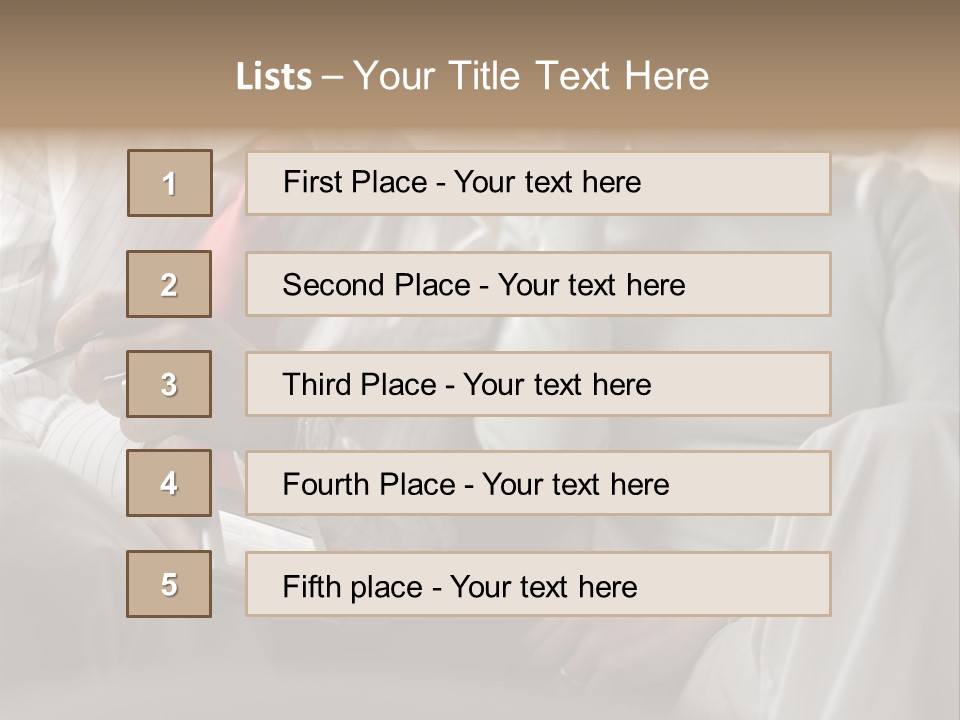The image size is (960, 720).
Task: Click the word "Fifth" in the fifth bar
Action: point(311,586)
